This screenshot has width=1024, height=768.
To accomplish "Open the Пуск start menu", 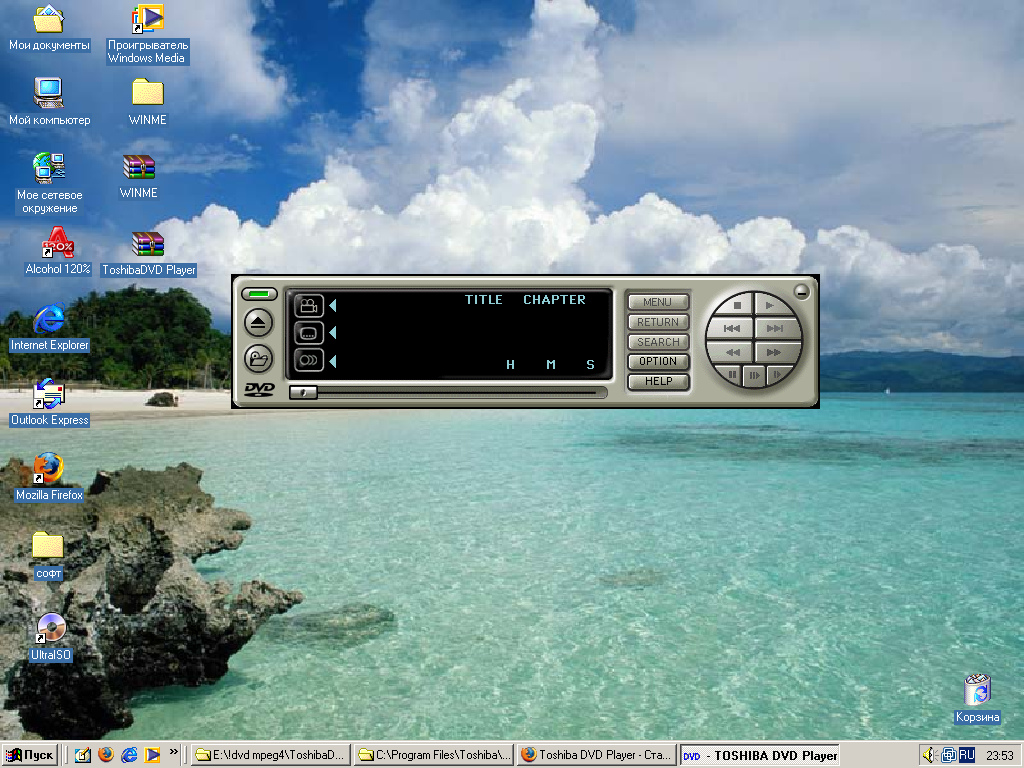I will [30, 755].
